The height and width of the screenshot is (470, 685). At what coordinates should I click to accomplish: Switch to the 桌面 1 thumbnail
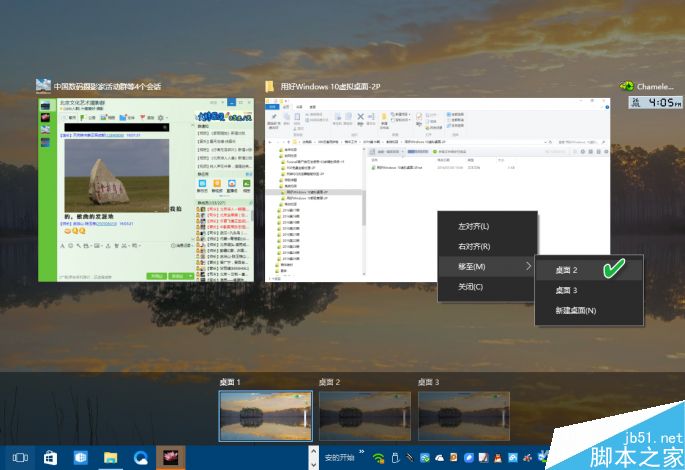pos(266,416)
